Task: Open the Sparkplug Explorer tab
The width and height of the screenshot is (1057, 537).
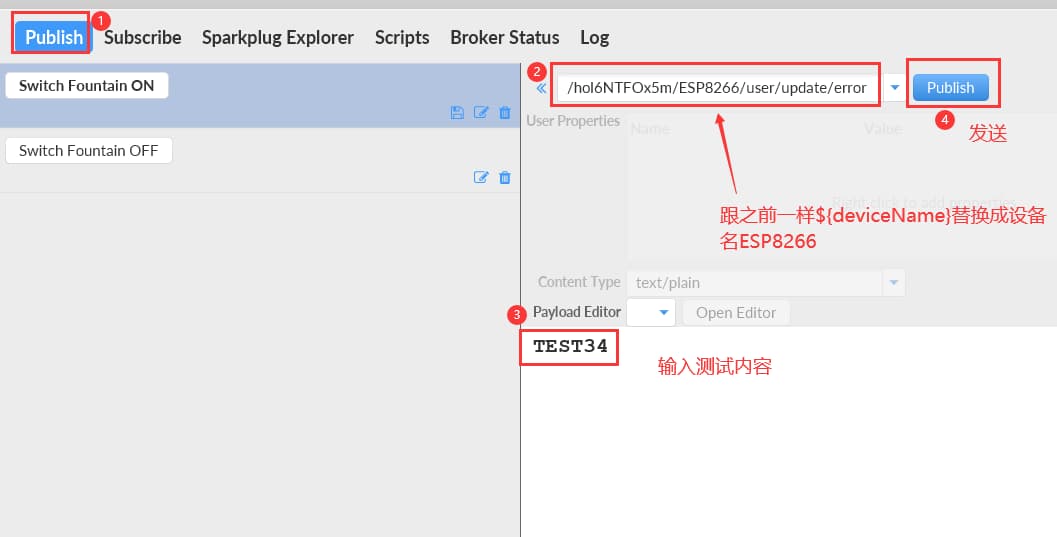Action: [x=278, y=37]
